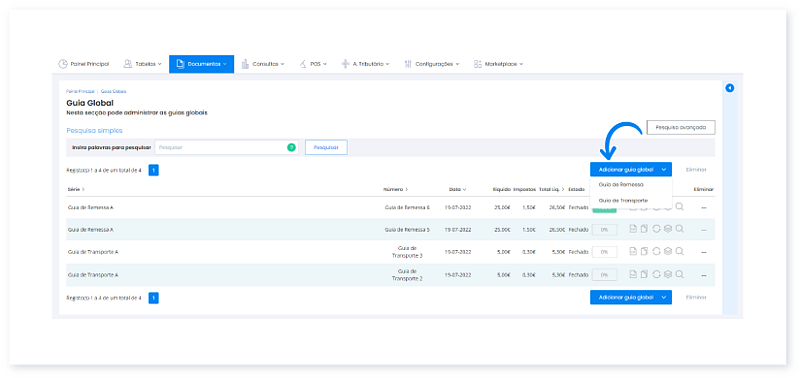Select the number cell Guia de Transporte 2

pyautogui.click(x=407, y=274)
